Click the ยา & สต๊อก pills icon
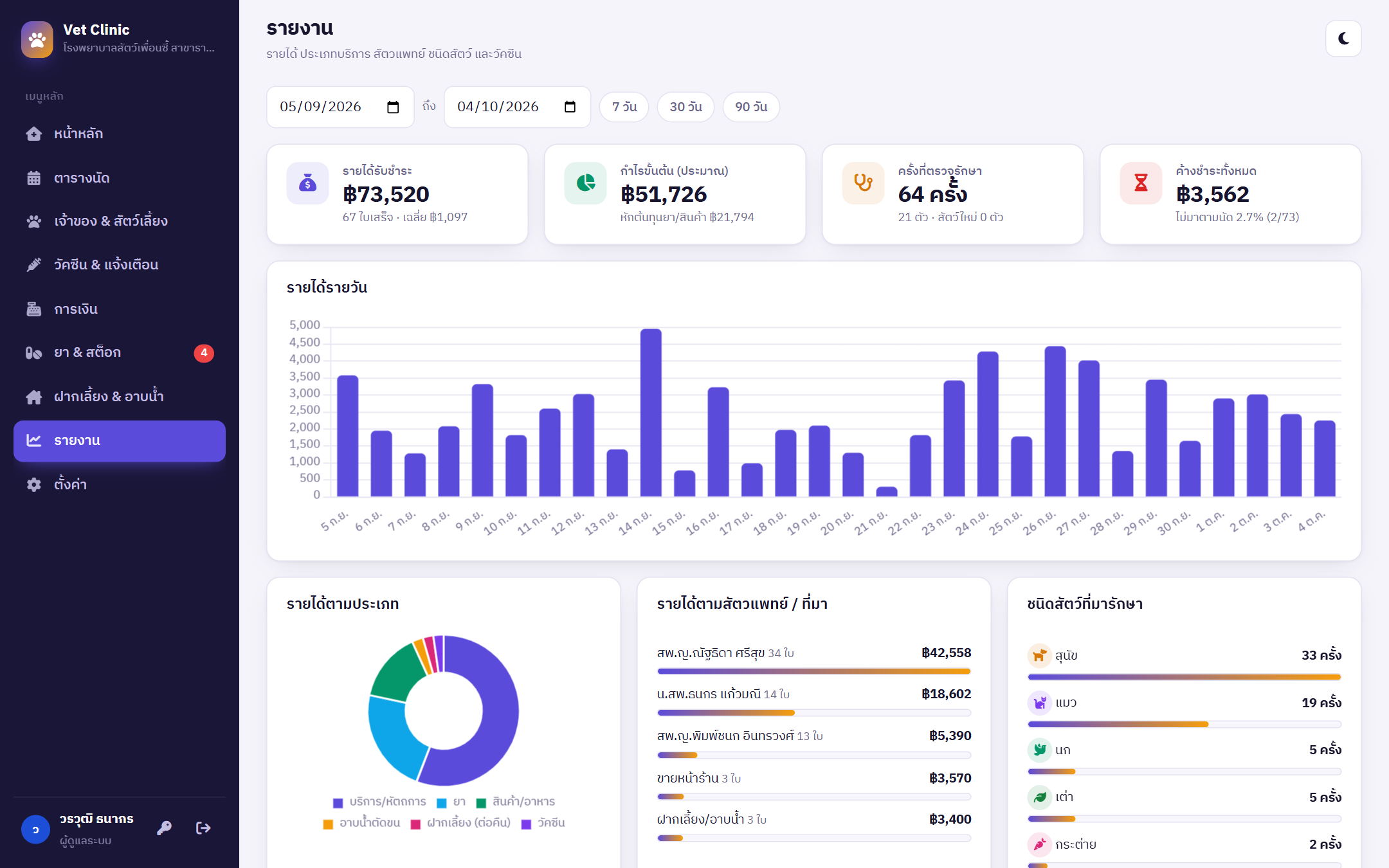Image resolution: width=1389 pixels, height=868 pixels. (x=34, y=353)
